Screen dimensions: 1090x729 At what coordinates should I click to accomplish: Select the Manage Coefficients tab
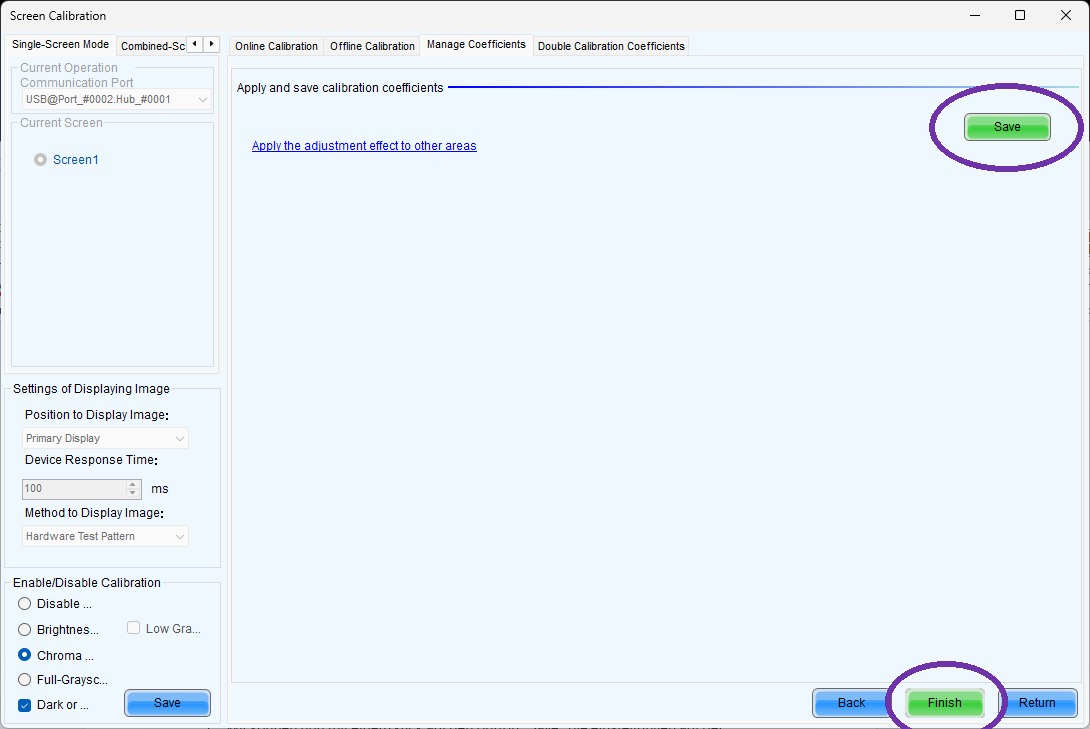(476, 44)
